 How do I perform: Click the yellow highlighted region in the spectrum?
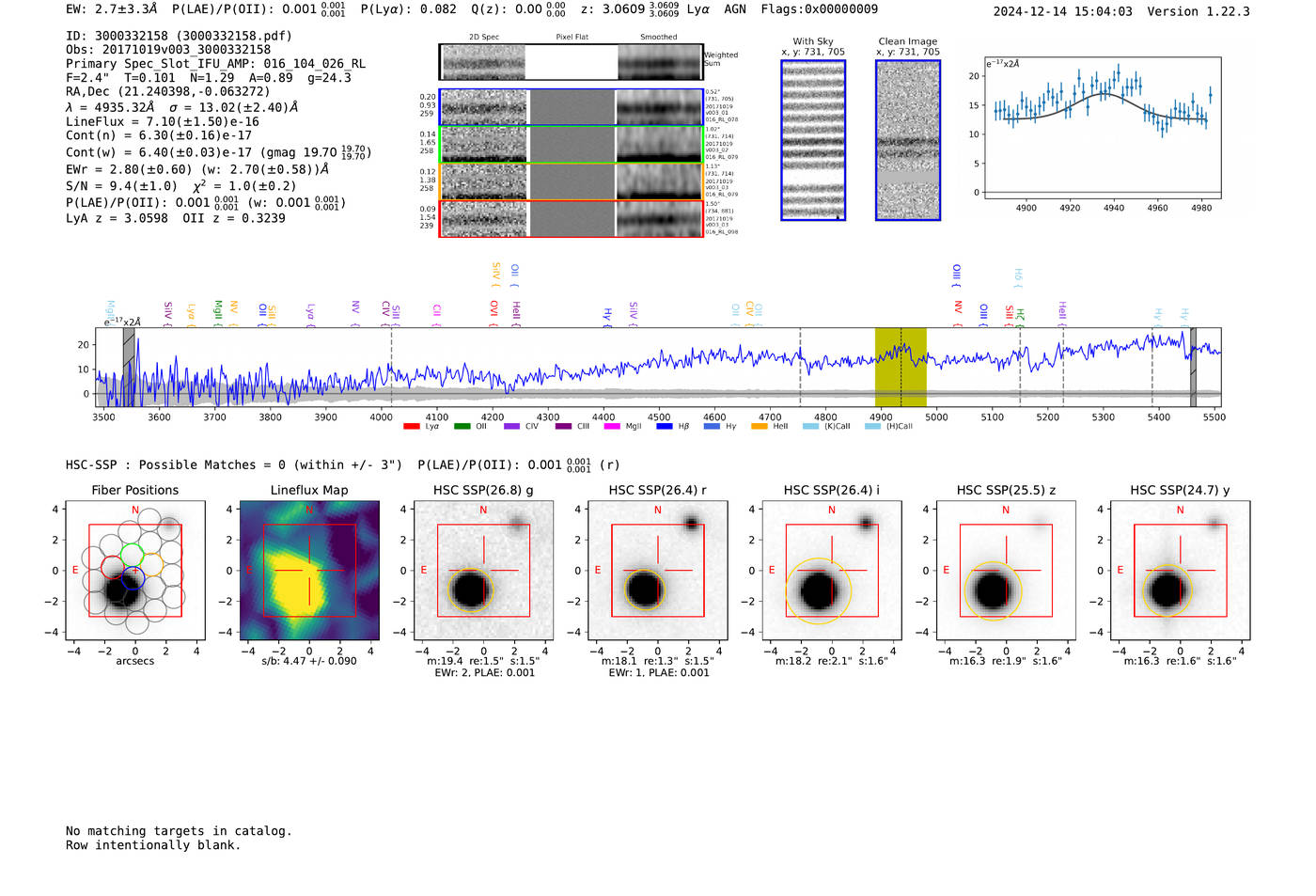[901, 367]
